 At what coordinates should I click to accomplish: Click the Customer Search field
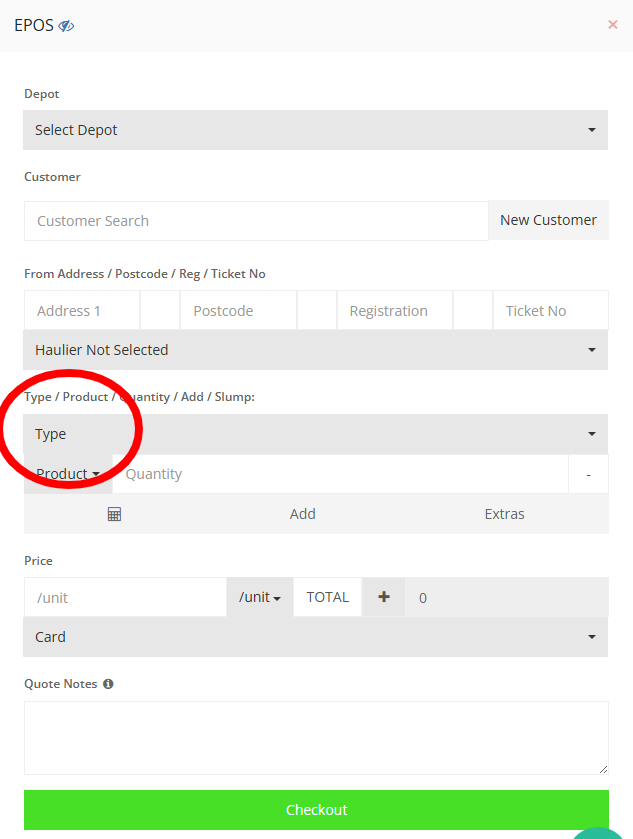[256, 221]
